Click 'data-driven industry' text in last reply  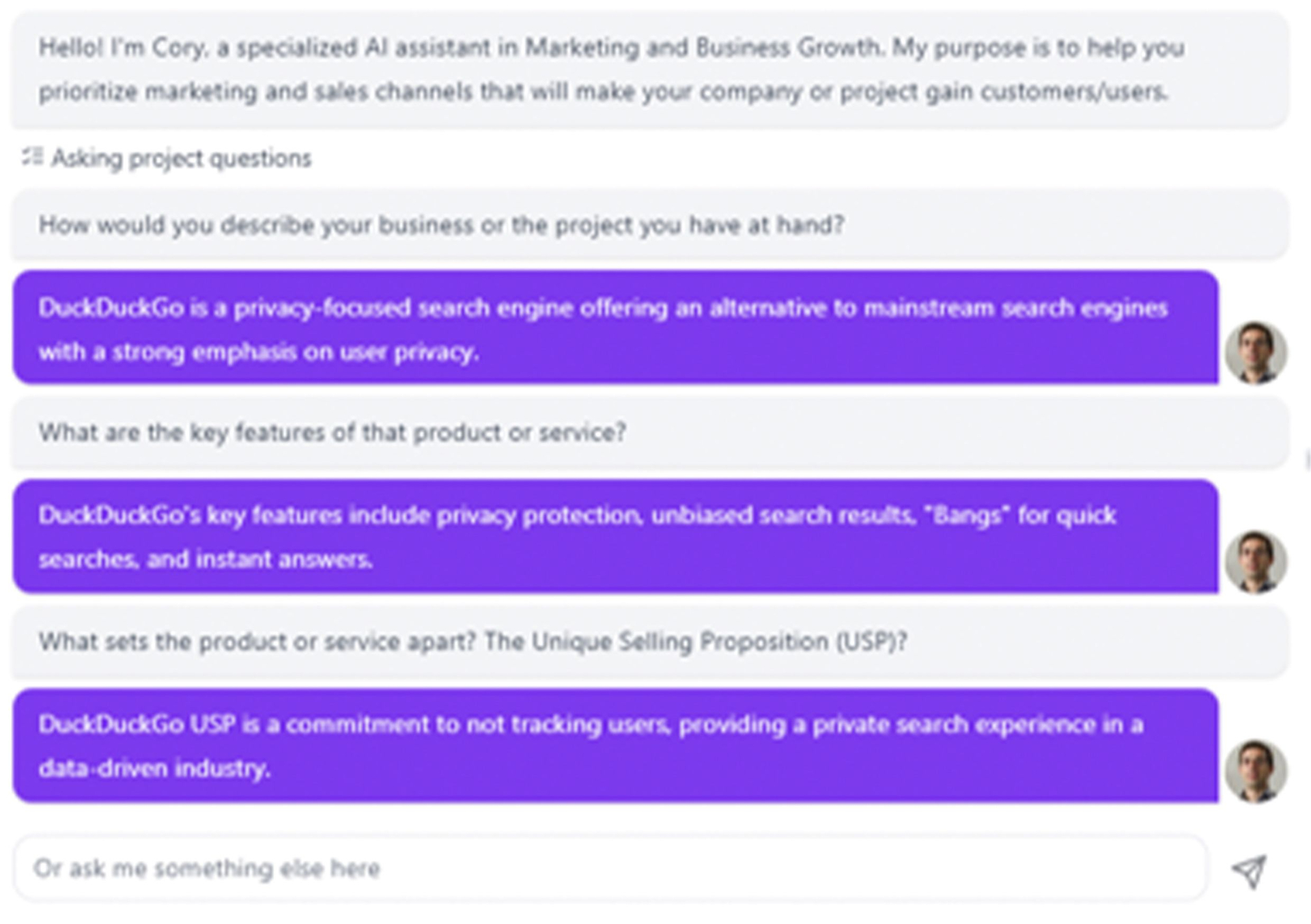pyautogui.click(x=154, y=769)
